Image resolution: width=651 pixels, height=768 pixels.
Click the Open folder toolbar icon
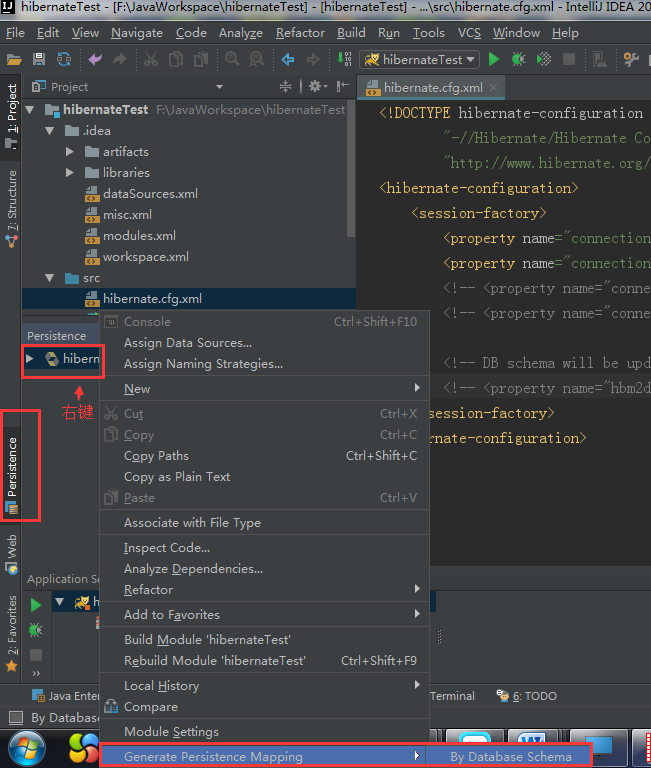[14, 60]
